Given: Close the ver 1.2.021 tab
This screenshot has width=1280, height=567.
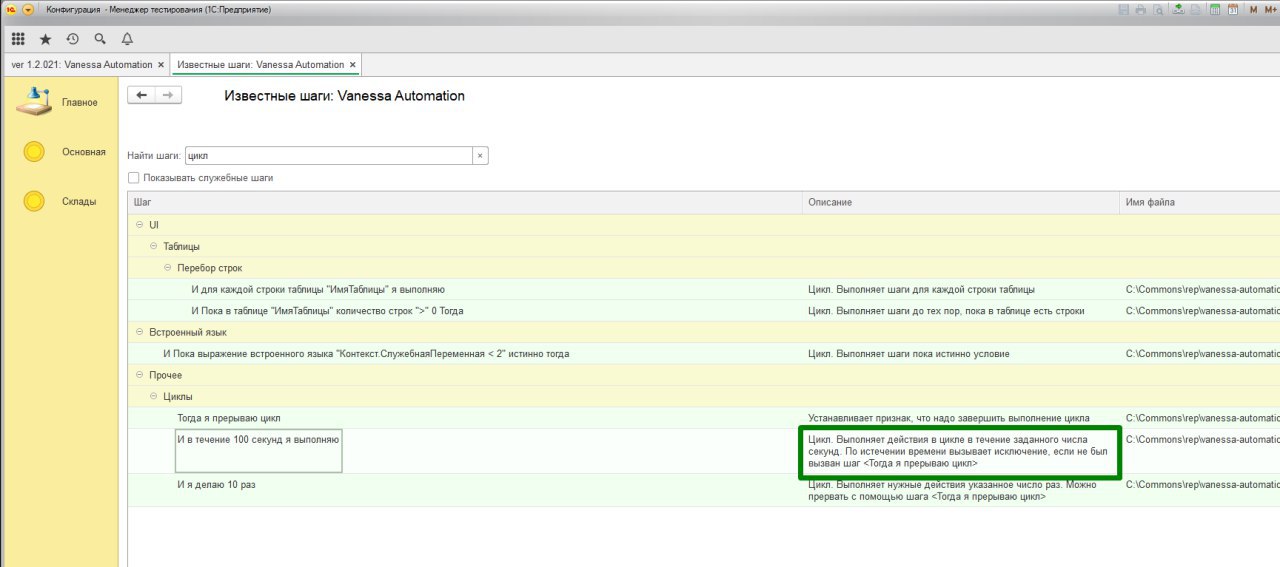Looking at the screenshot, I should 161,64.
